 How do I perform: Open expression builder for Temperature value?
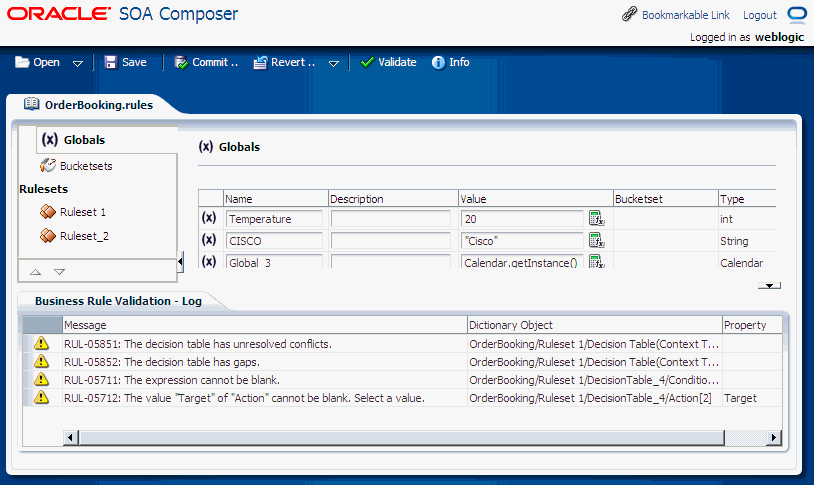click(x=596, y=218)
